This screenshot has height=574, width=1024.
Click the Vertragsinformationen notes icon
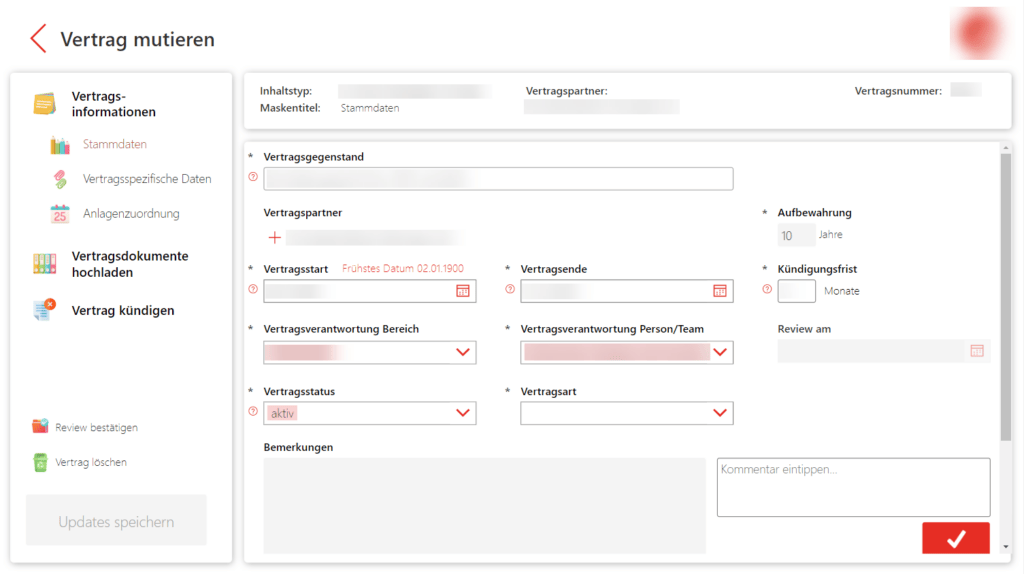(x=44, y=104)
